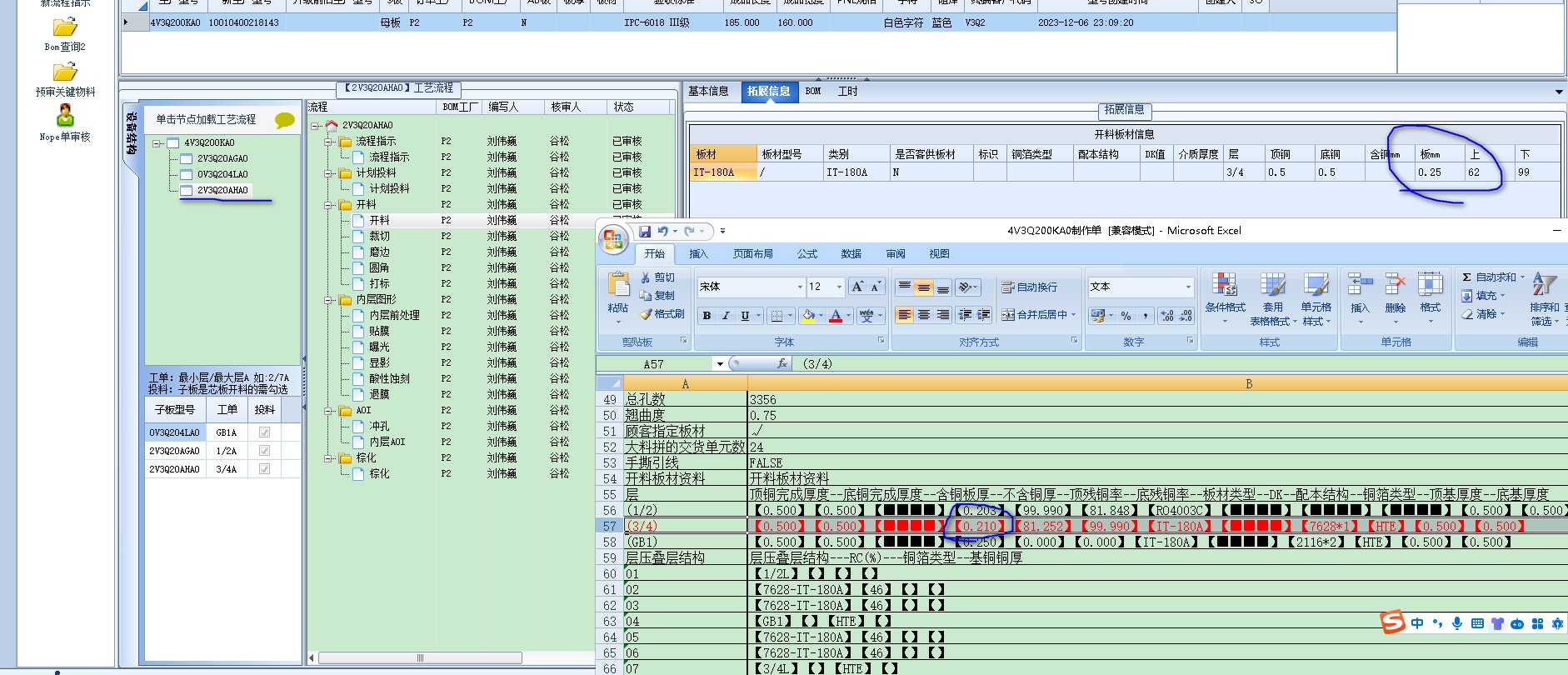Open the 合并后居中 dropdown arrow
The width and height of the screenshot is (1568, 675).
[x=1074, y=315]
